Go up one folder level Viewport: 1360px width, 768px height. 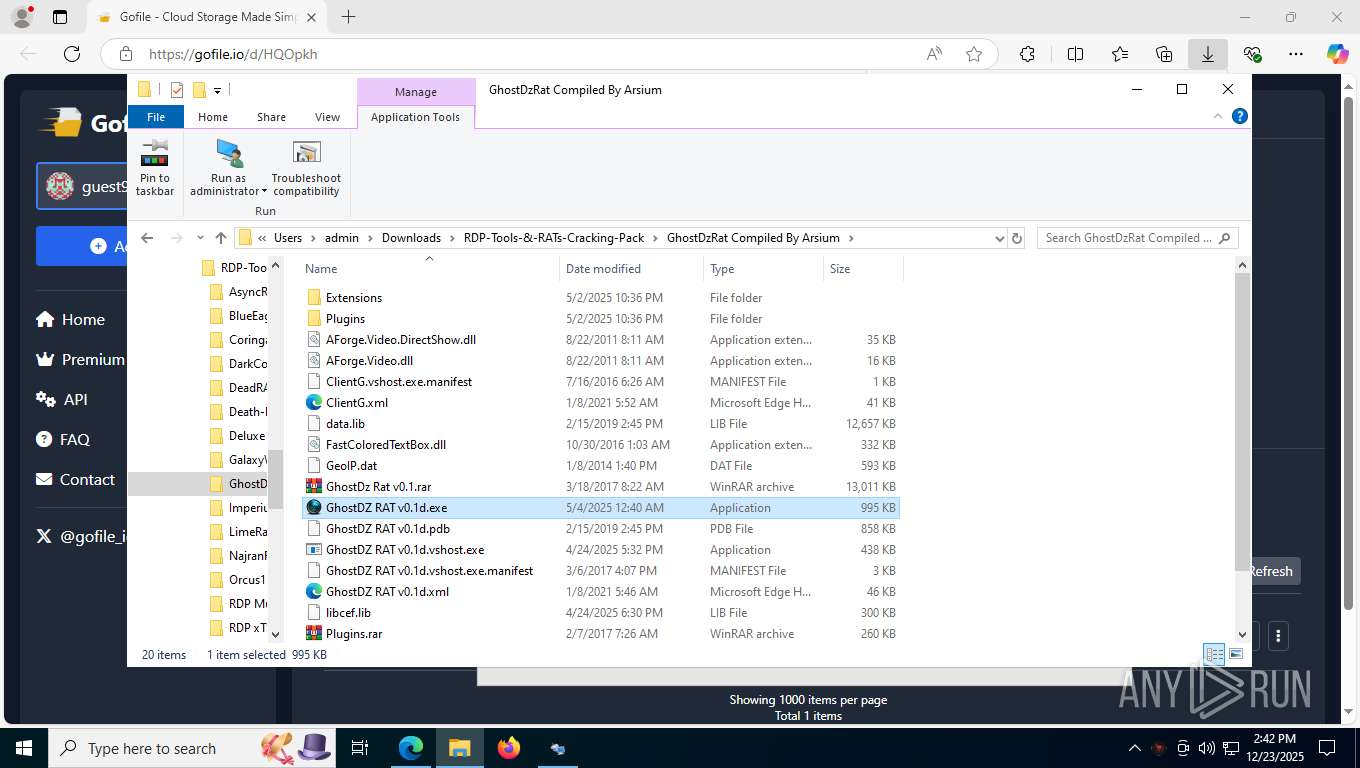[x=221, y=238]
